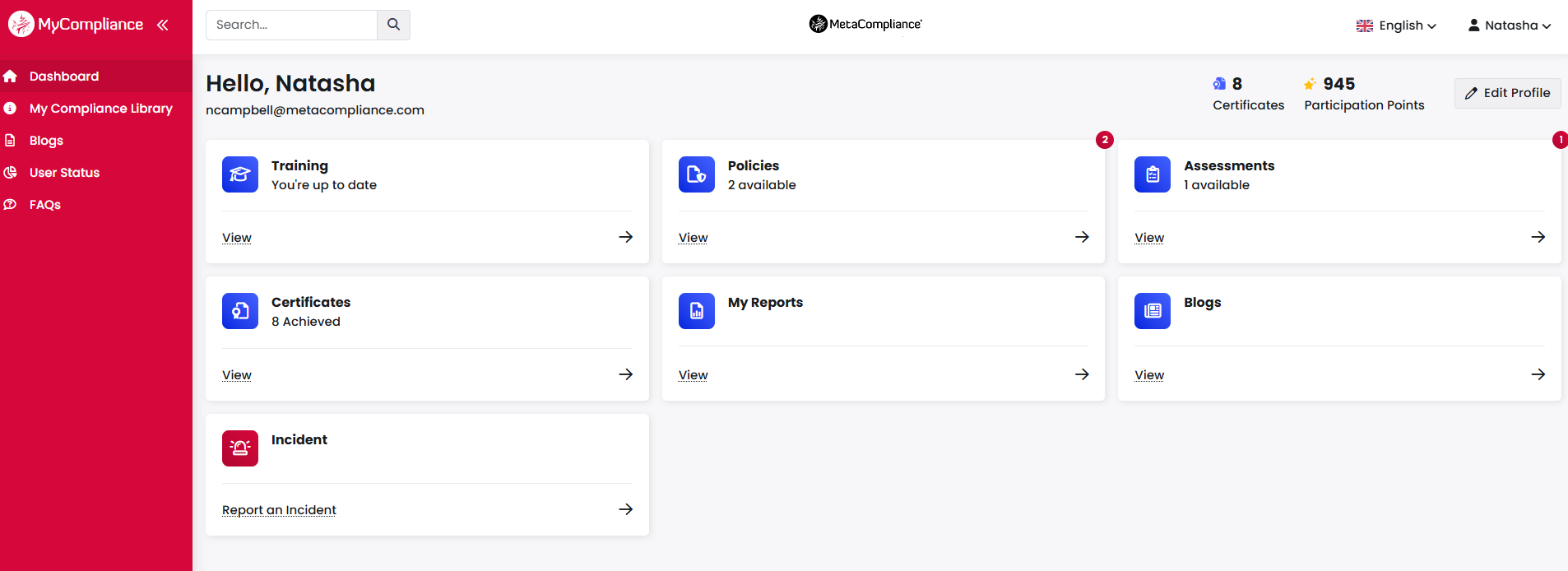
Task: Click View link under Policies
Action: point(693,238)
